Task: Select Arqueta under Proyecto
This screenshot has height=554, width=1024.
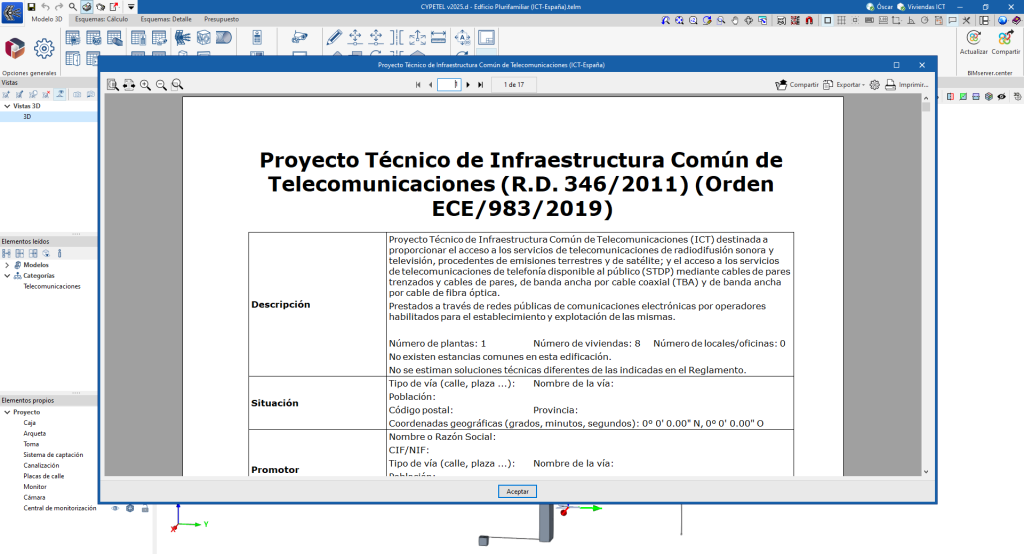Action: pos(35,434)
